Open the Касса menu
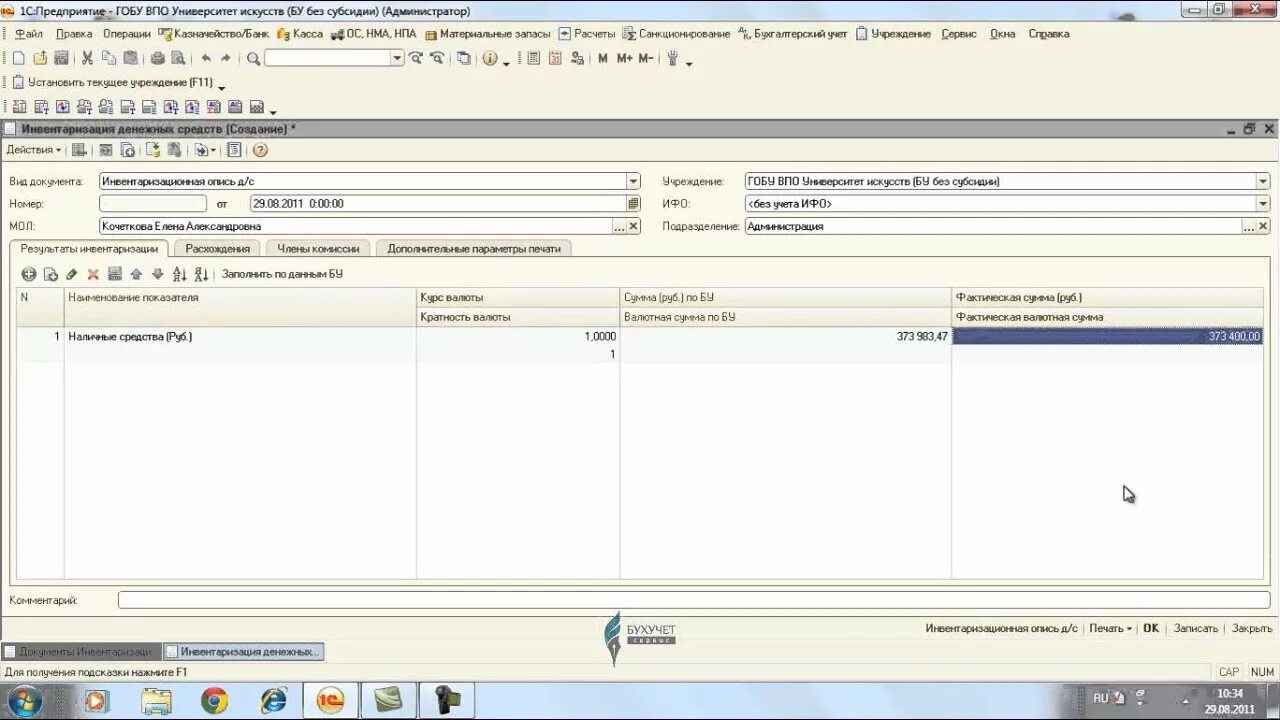1280x720 pixels. coord(301,34)
